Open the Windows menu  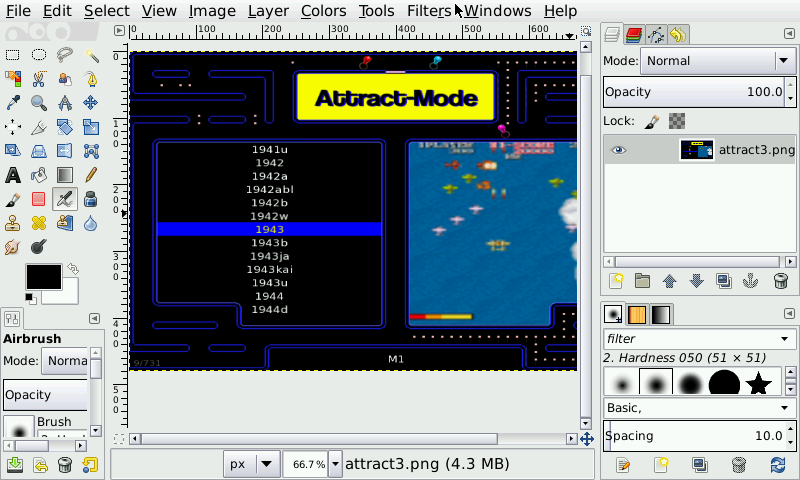click(x=498, y=11)
